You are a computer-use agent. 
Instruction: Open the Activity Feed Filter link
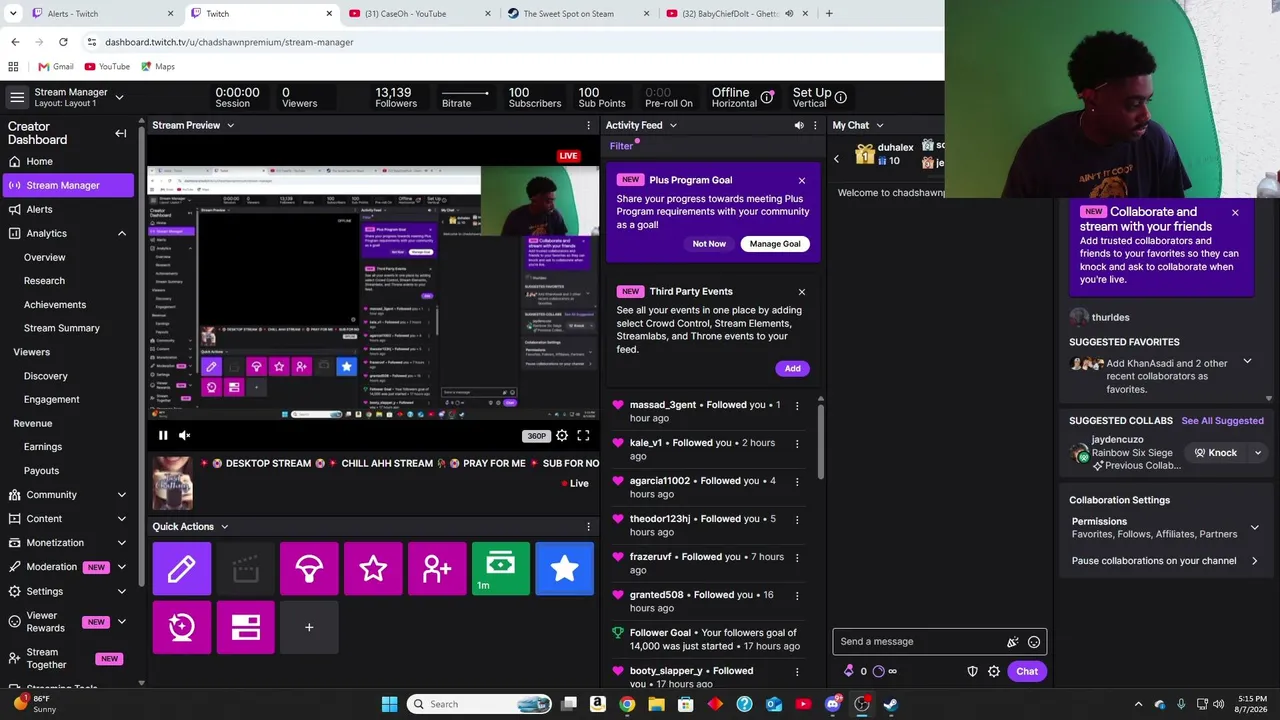(x=621, y=146)
